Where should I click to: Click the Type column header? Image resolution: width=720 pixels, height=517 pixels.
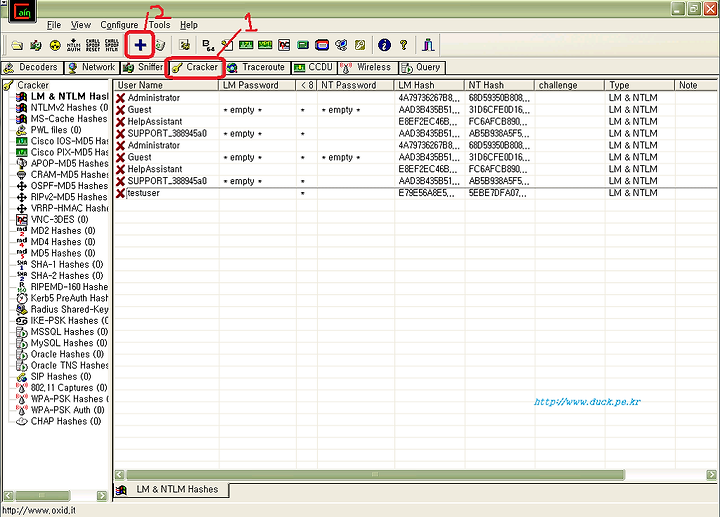coord(640,85)
